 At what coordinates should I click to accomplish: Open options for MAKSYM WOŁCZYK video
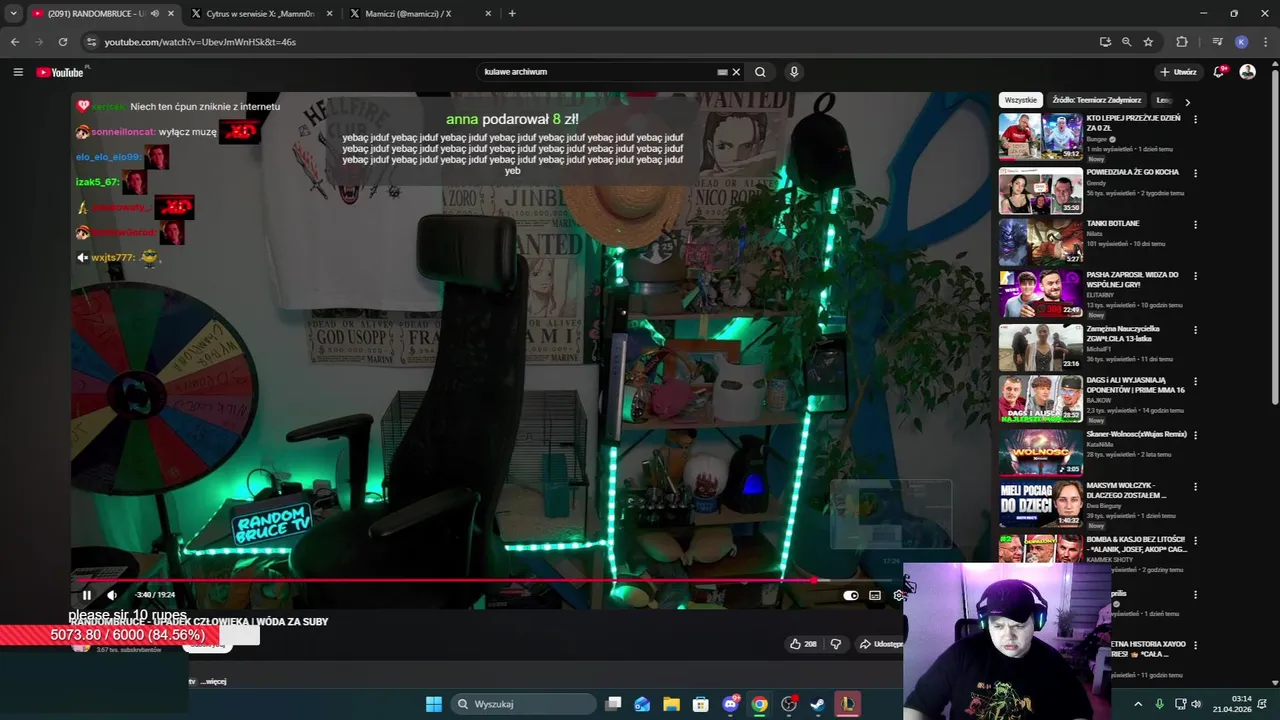point(1195,487)
